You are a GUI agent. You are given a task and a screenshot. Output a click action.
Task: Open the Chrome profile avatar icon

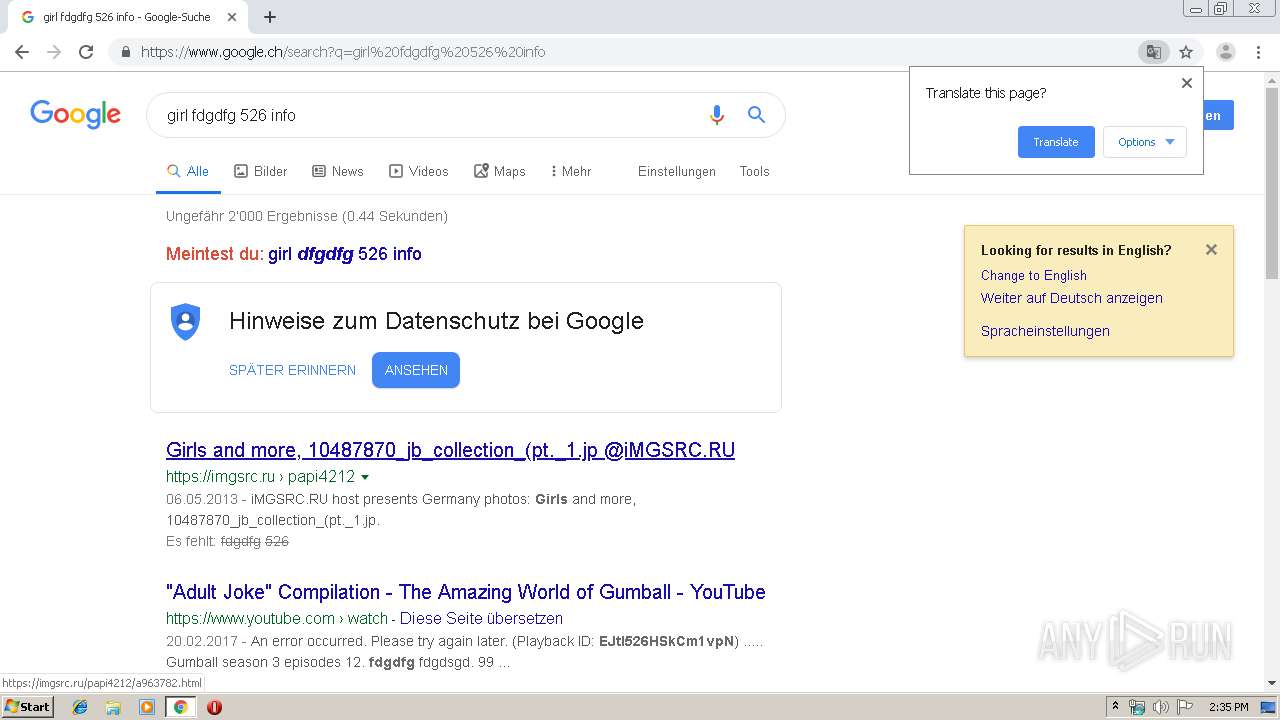(1226, 52)
